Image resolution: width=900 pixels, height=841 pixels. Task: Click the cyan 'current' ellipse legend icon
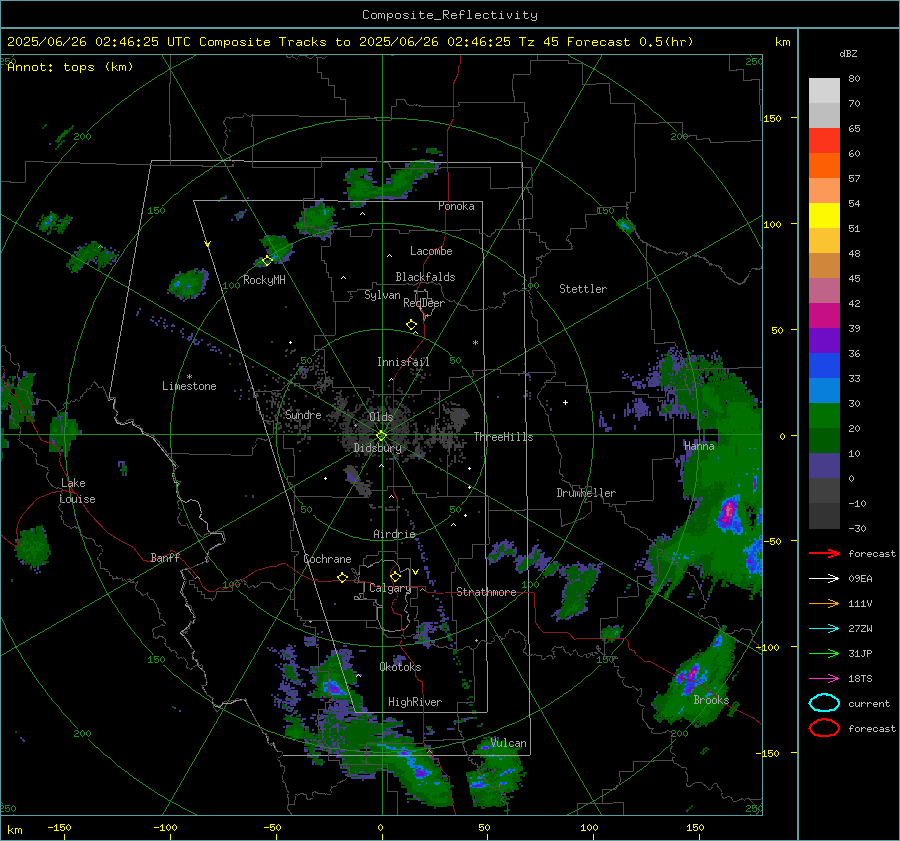(824, 703)
